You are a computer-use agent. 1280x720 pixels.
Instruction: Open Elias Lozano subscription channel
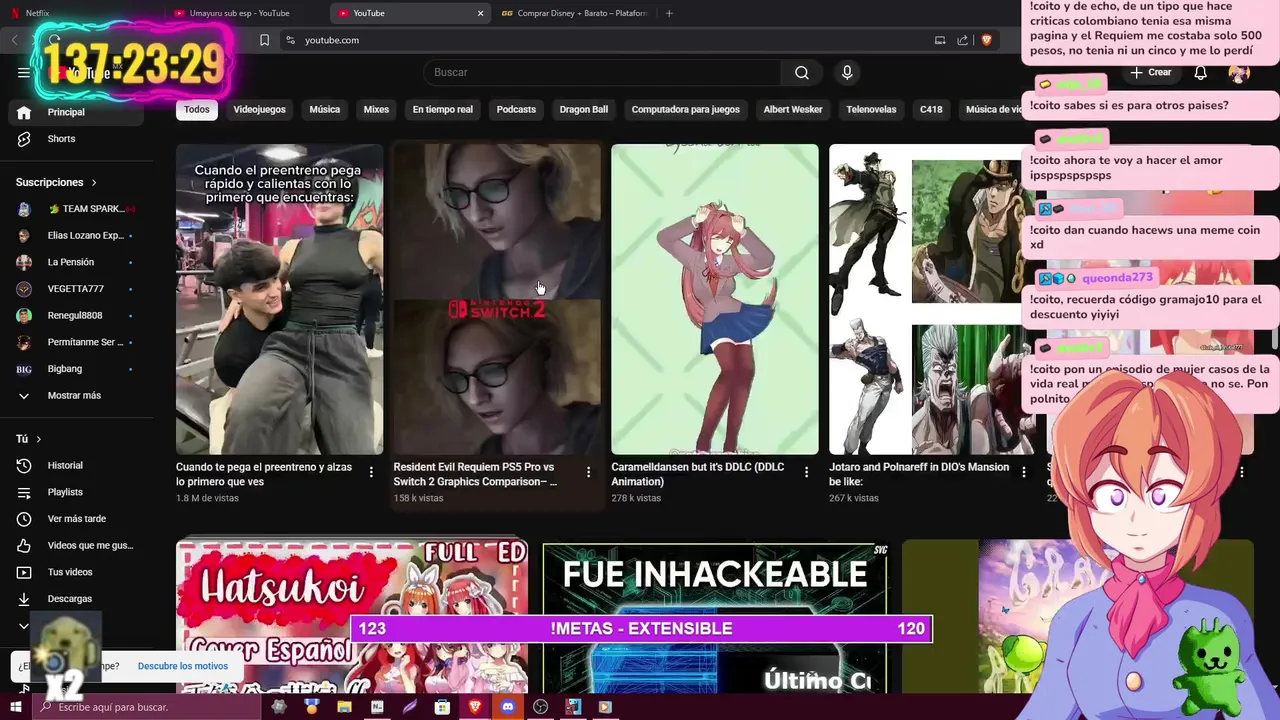pos(76,236)
